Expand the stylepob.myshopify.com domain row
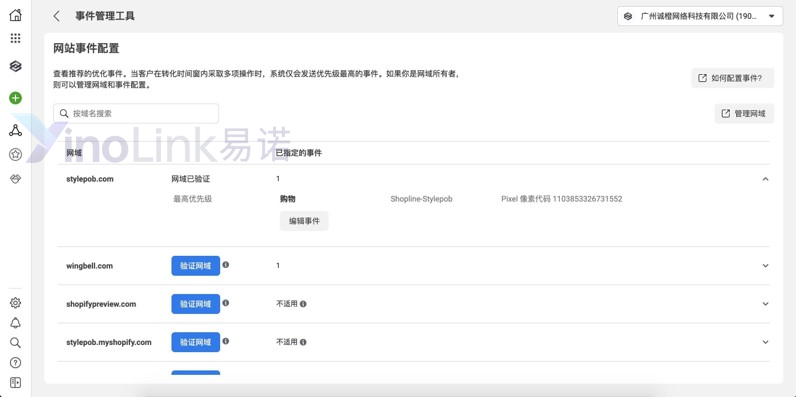Image resolution: width=796 pixels, height=397 pixels. point(766,342)
